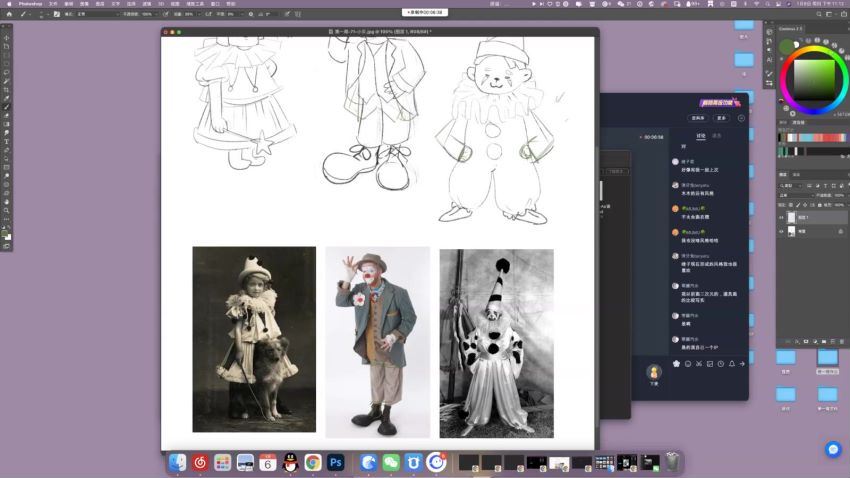Click the send arrow in chat toolbar

point(742,364)
